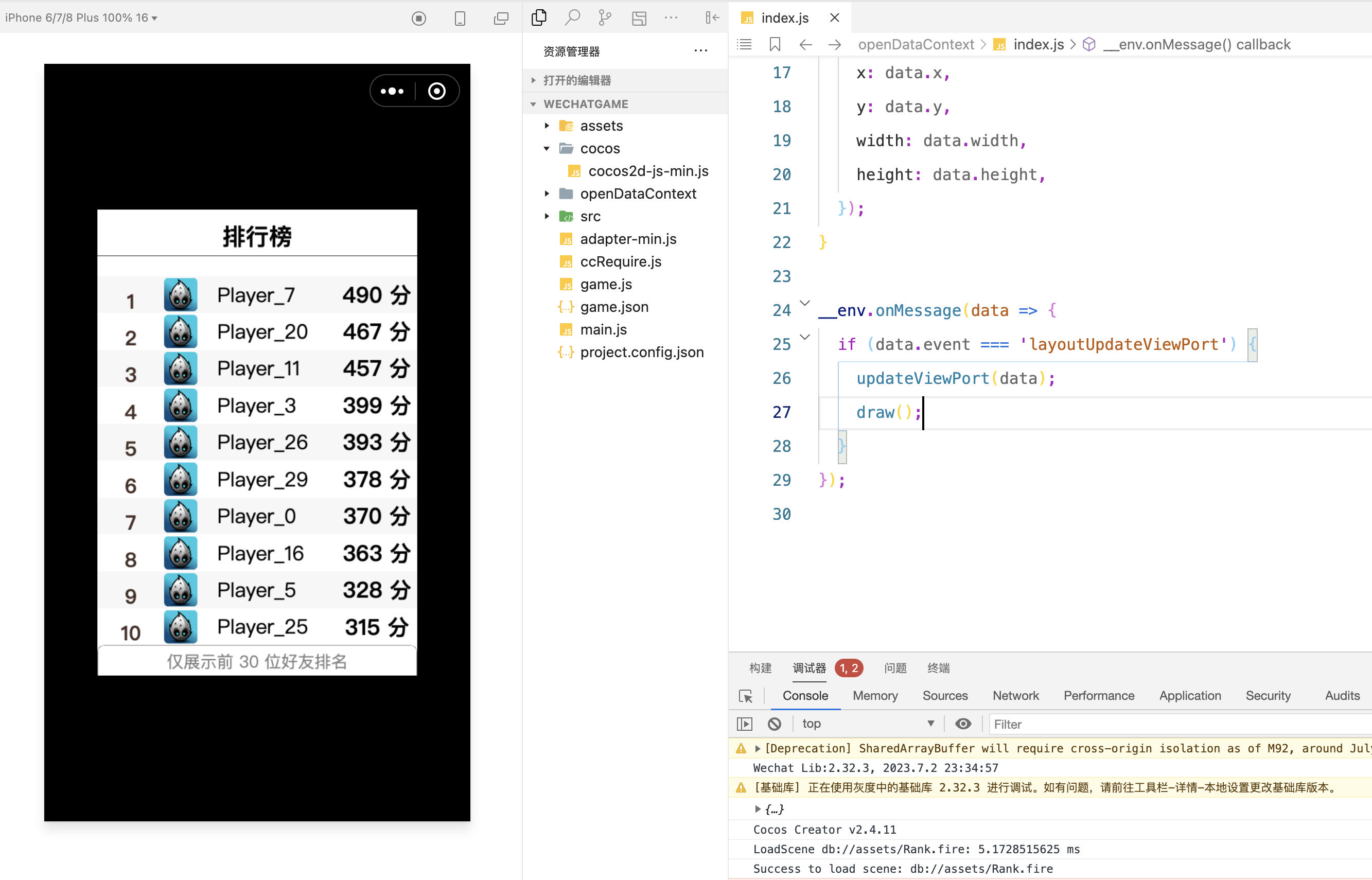
Task: Switch to the 调试器 panel tab
Action: [x=810, y=668]
